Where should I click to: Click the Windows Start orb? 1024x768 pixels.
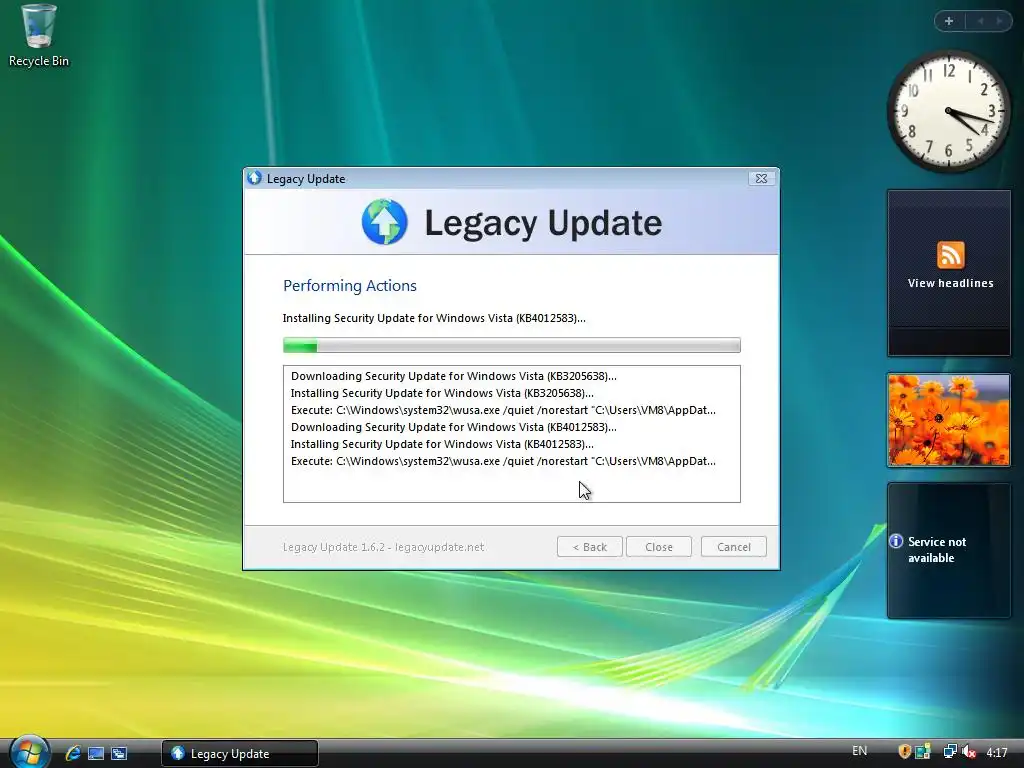[x=30, y=752]
